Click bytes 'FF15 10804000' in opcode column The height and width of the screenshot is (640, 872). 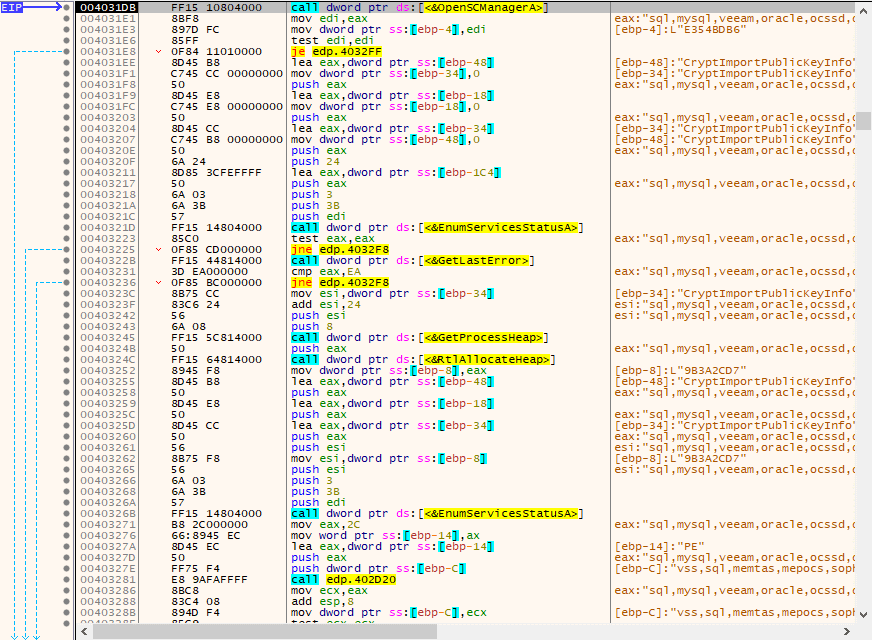[x=216, y=7]
